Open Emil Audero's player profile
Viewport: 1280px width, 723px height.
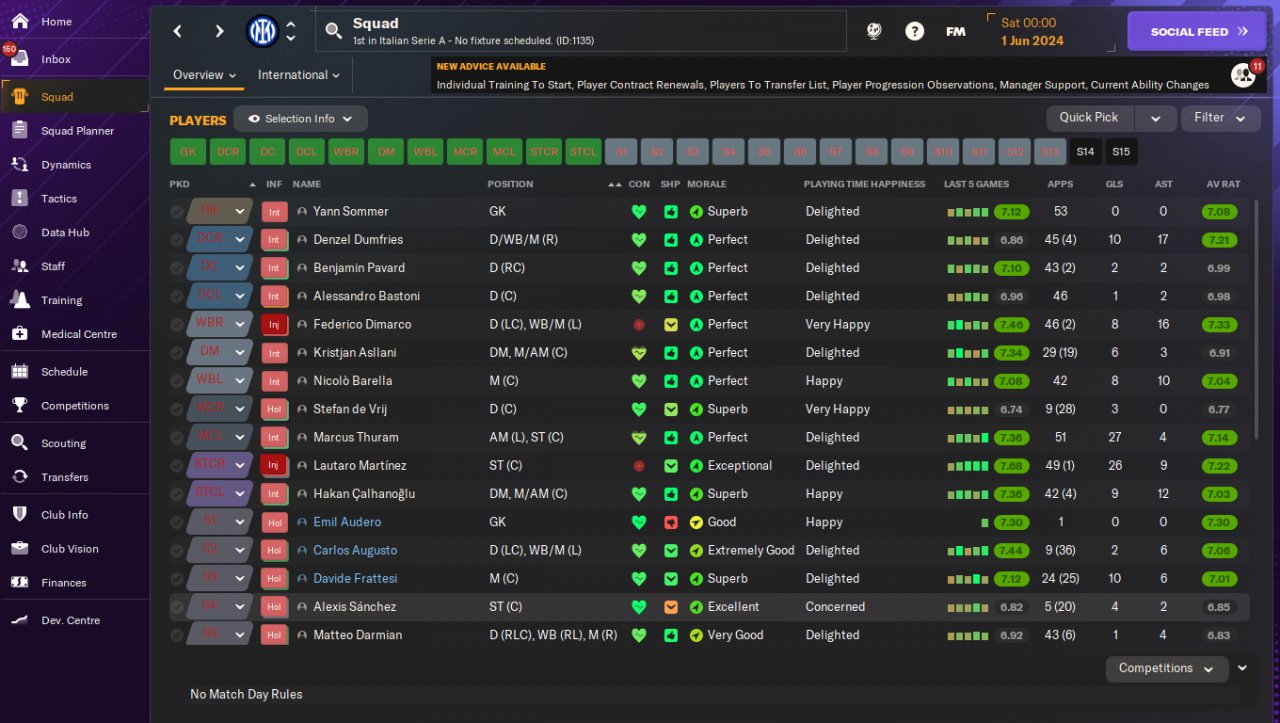coord(347,522)
